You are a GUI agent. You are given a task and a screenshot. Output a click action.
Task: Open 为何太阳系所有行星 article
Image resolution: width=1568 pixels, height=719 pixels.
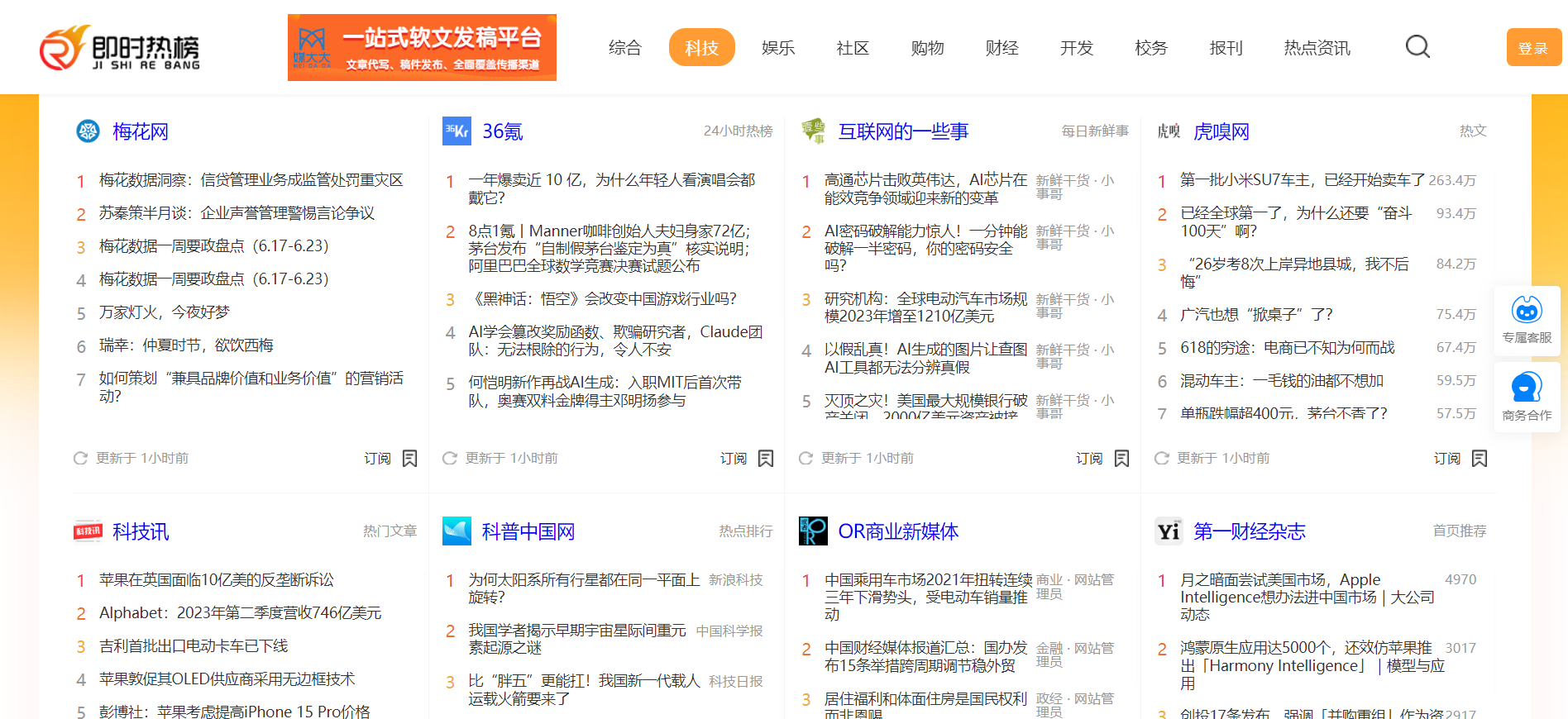coord(584,588)
